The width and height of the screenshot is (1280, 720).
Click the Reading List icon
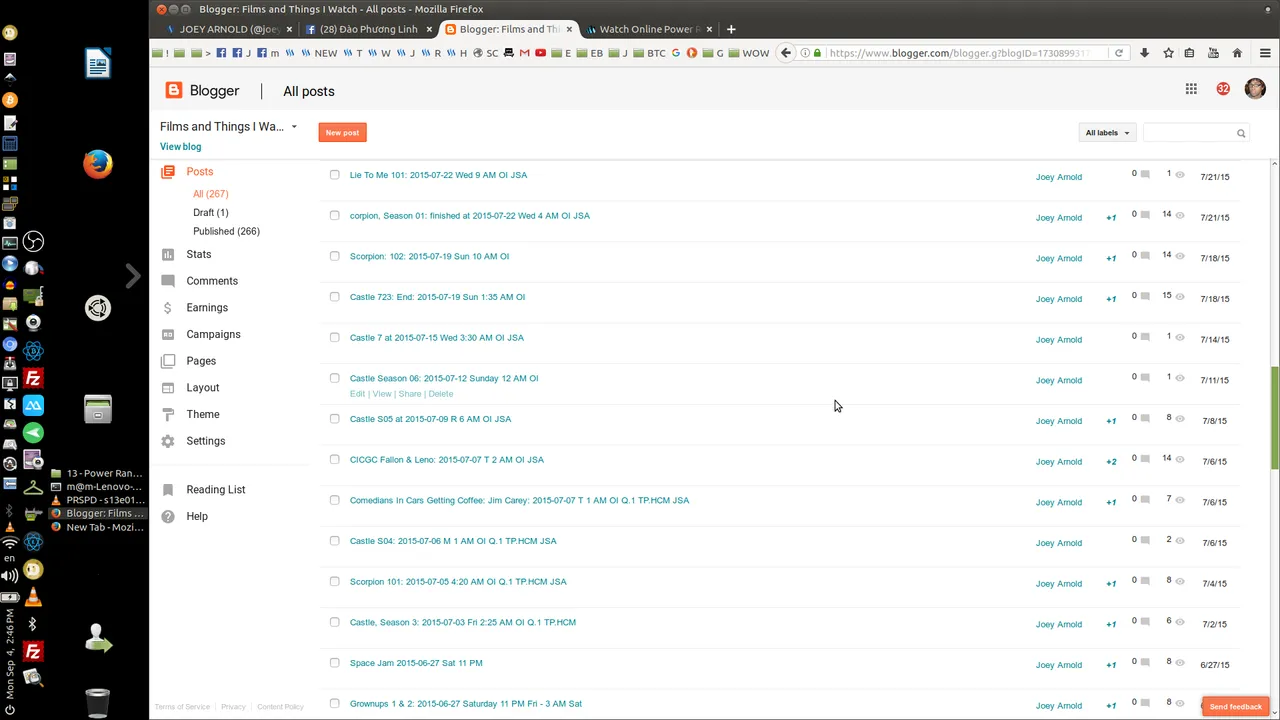(168, 490)
